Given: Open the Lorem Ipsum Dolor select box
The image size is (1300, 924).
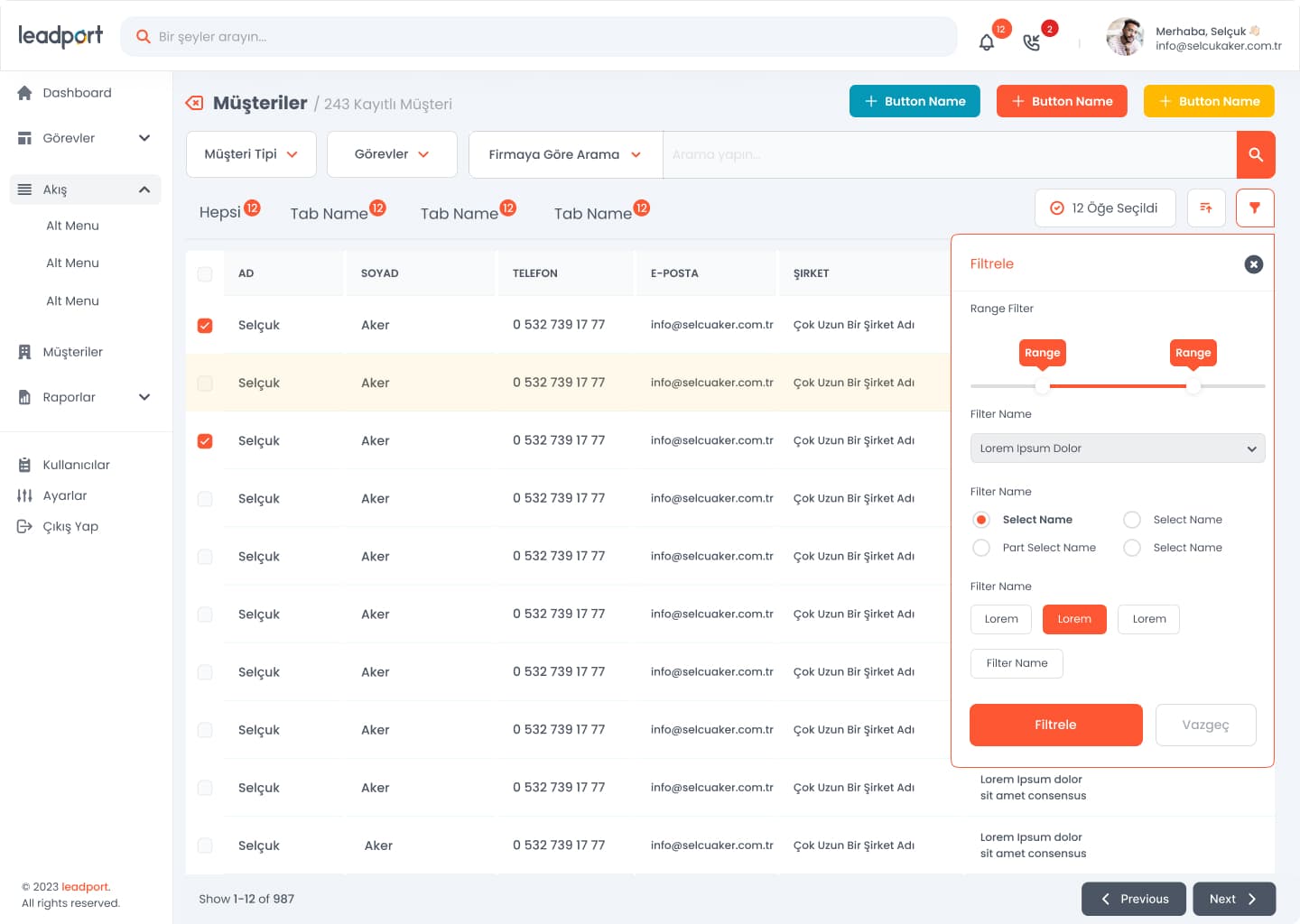Looking at the screenshot, I should click(x=1118, y=448).
